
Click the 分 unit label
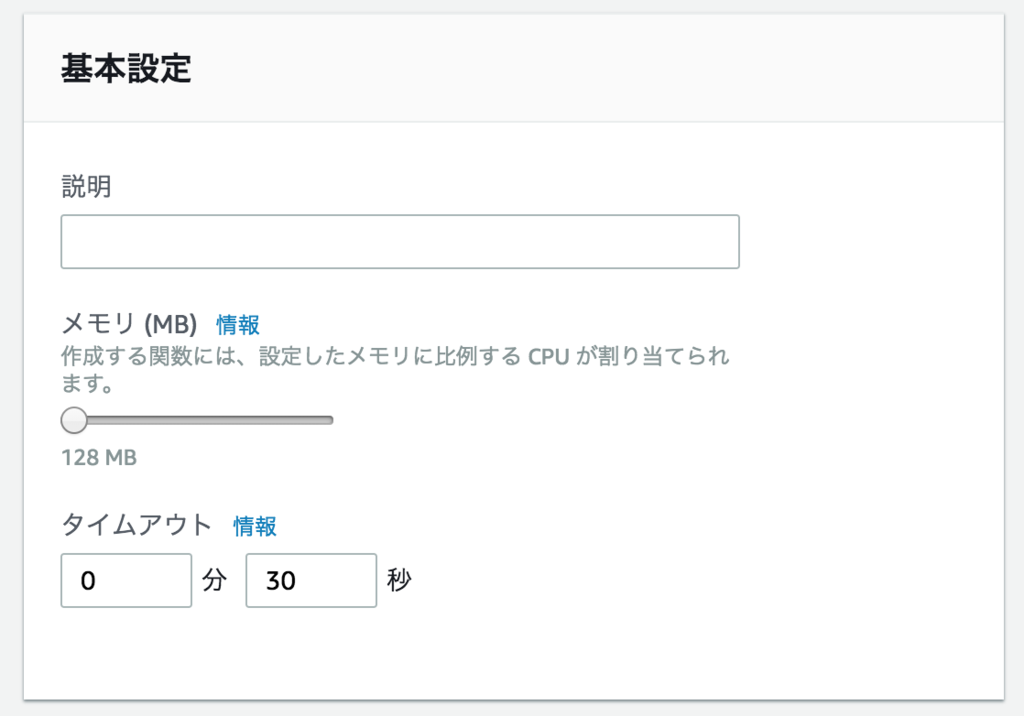[x=213, y=580]
